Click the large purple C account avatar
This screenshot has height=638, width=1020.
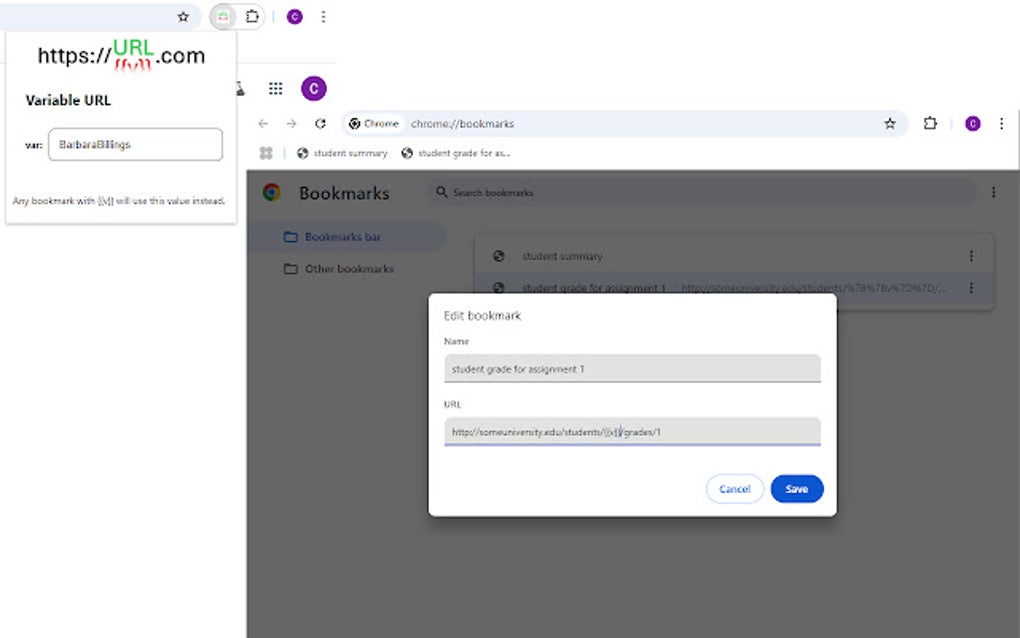tap(314, 88)
